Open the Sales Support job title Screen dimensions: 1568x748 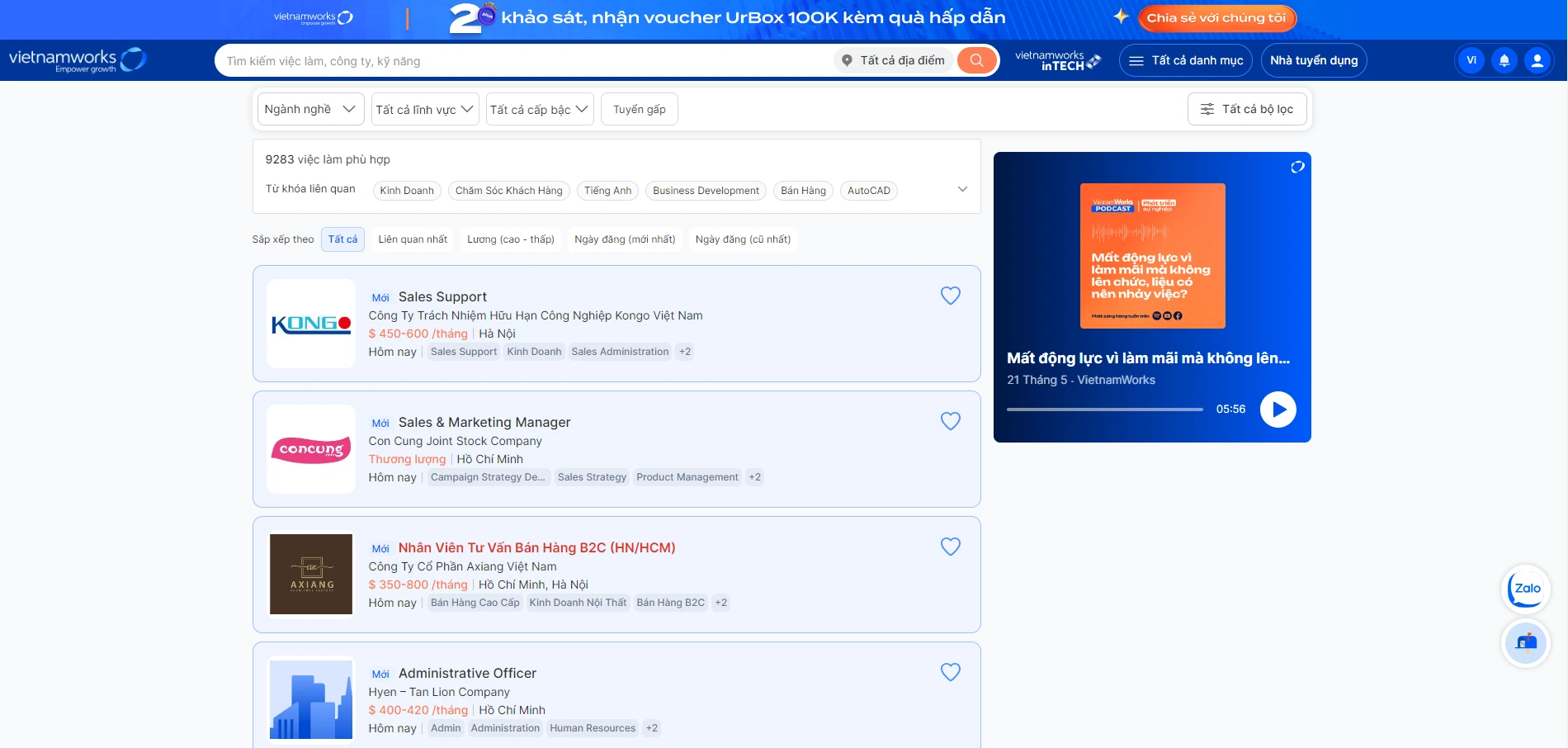pos(442,296)
